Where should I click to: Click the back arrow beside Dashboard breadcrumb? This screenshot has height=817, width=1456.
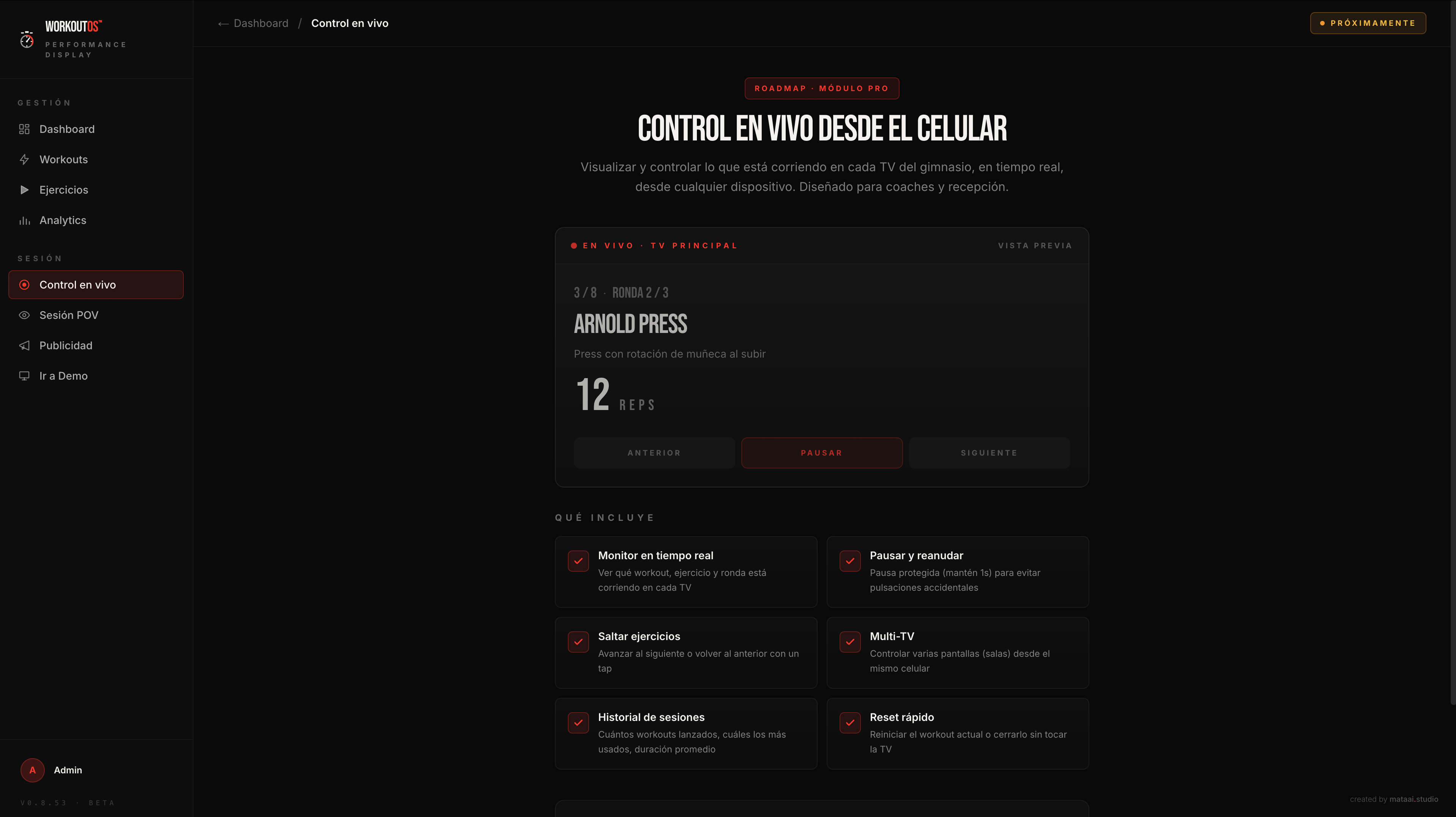[x=223, y=23]
